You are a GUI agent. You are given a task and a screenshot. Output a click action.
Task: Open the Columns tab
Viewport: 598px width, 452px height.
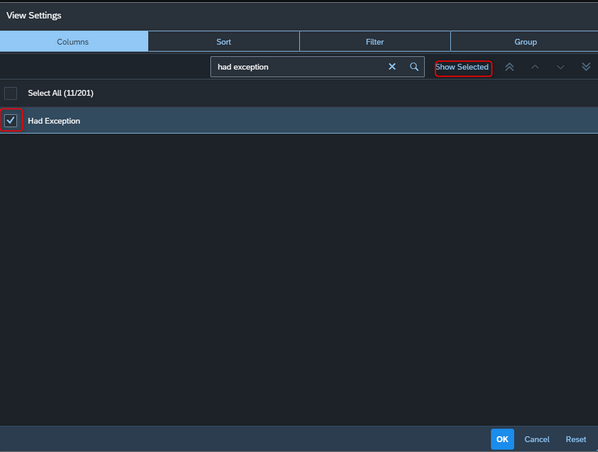tap(74, 42)
